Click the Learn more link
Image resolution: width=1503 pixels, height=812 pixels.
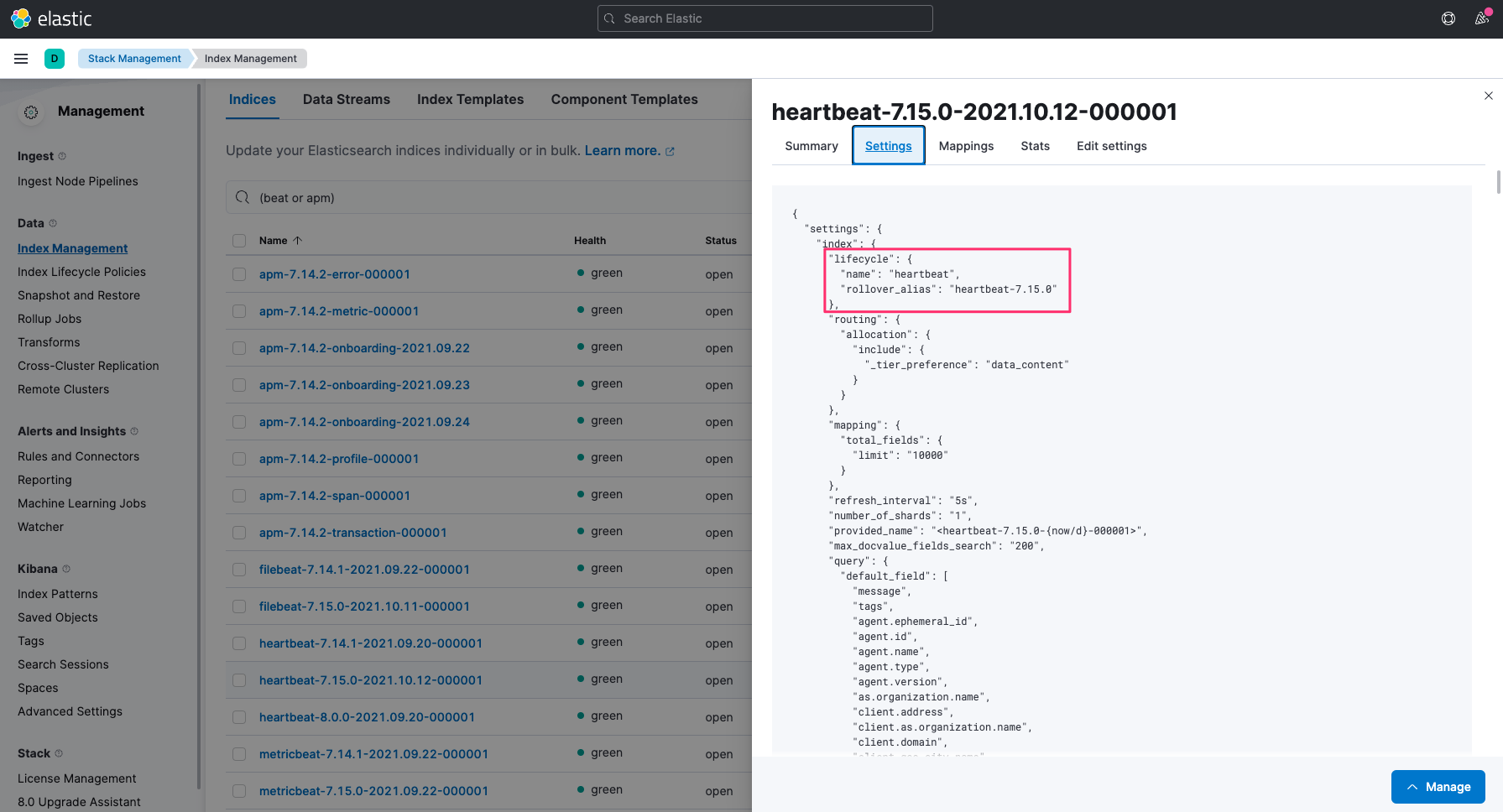tap(622, 151)
